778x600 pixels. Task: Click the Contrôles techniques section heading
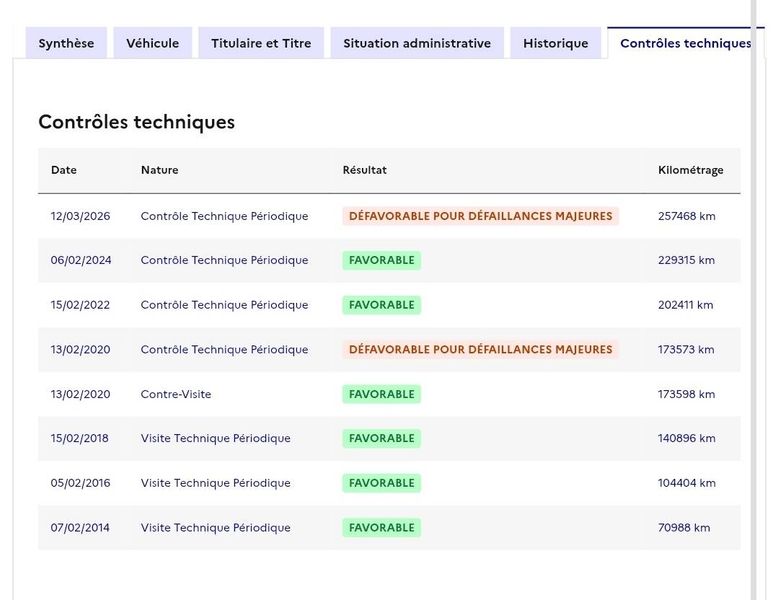click(x=136, y=122)
